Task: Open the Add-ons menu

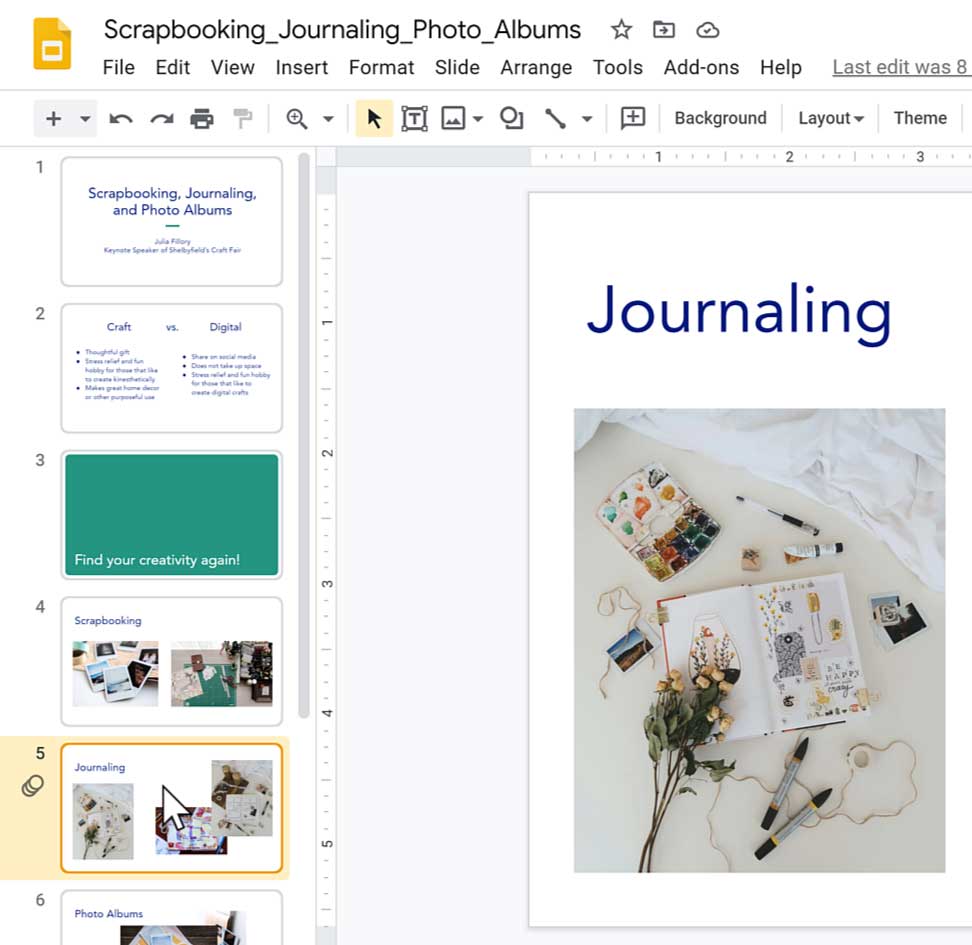Action: tap(701, 67)
